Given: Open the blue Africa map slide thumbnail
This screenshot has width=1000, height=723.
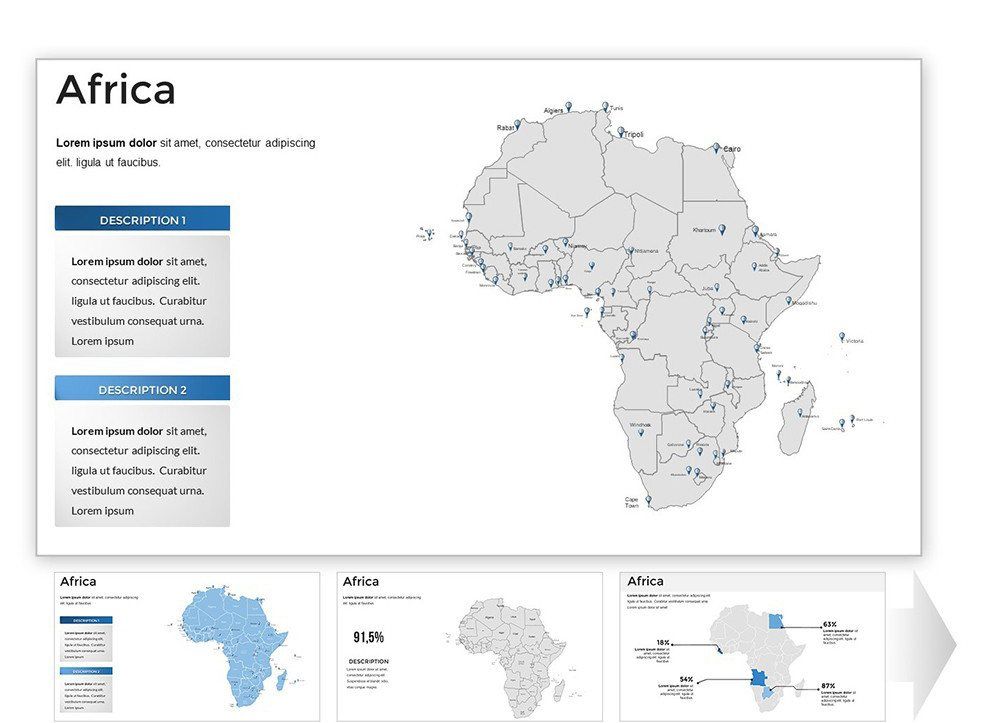Looking at the screenshot, I should coord(186,643).
